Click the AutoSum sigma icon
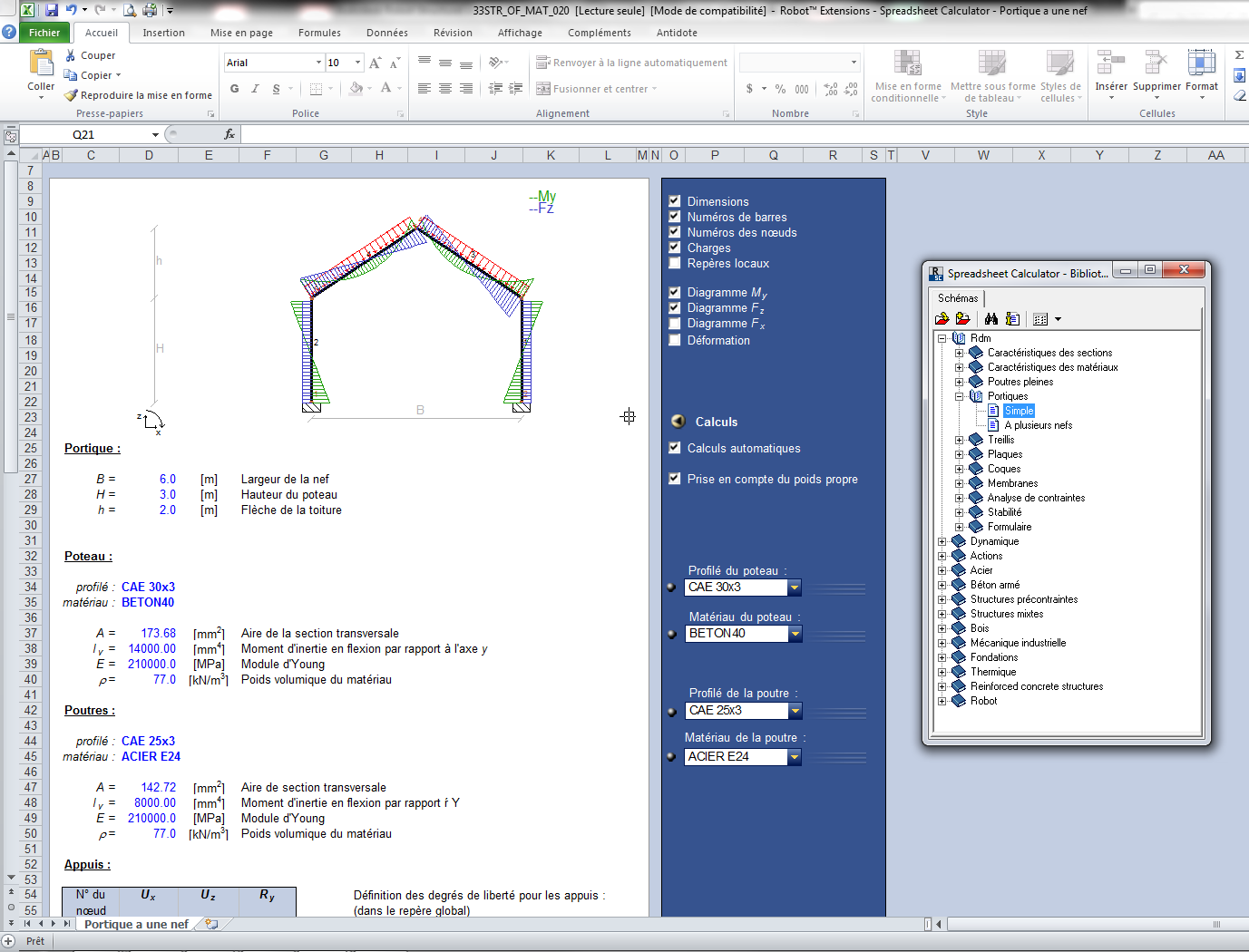This screenshot has width=1249, height=952. click(1239, 55)
